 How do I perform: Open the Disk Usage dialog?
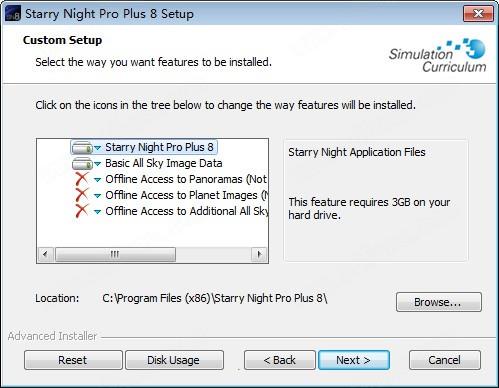pos(174,360)
